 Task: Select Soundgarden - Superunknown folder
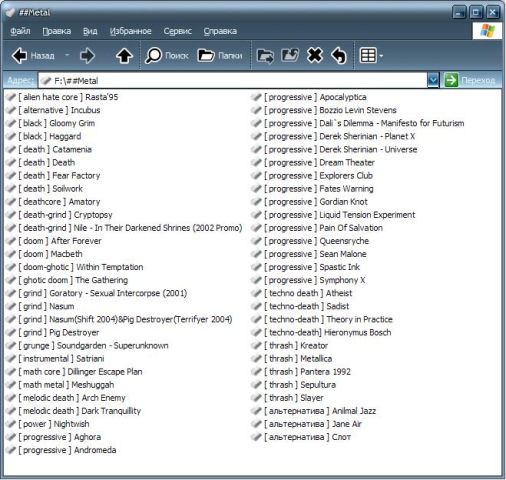[x=93, y=345]
